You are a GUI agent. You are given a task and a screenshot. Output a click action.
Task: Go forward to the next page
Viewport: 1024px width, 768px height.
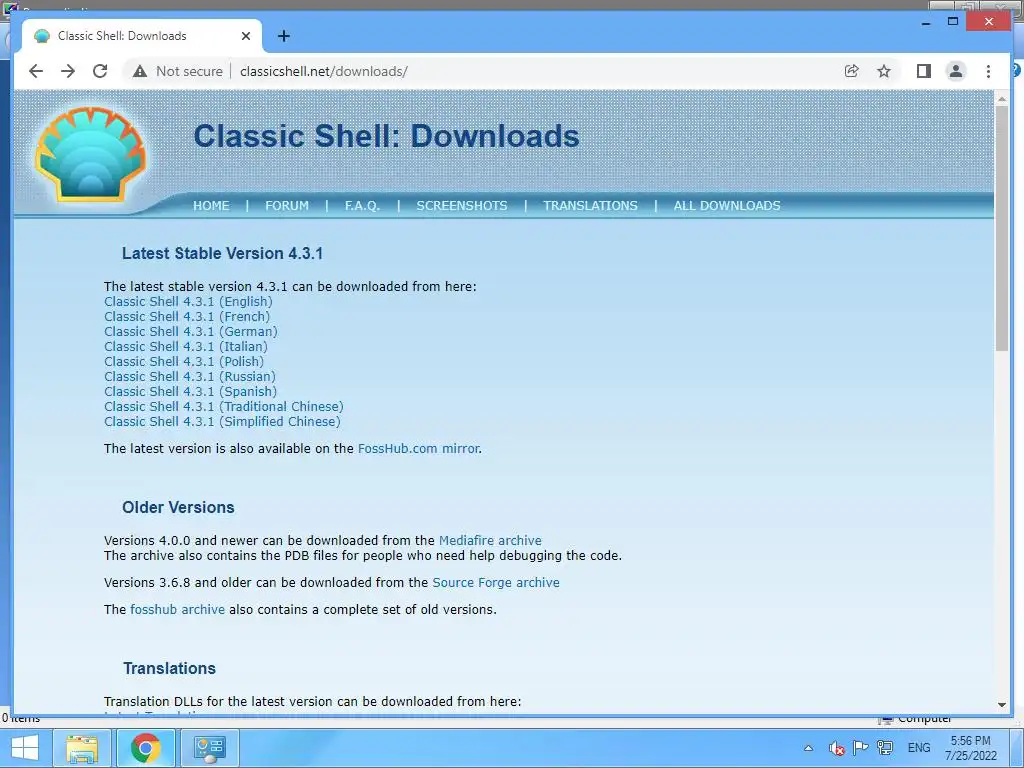pyautogui.click(x=68, y=71)
